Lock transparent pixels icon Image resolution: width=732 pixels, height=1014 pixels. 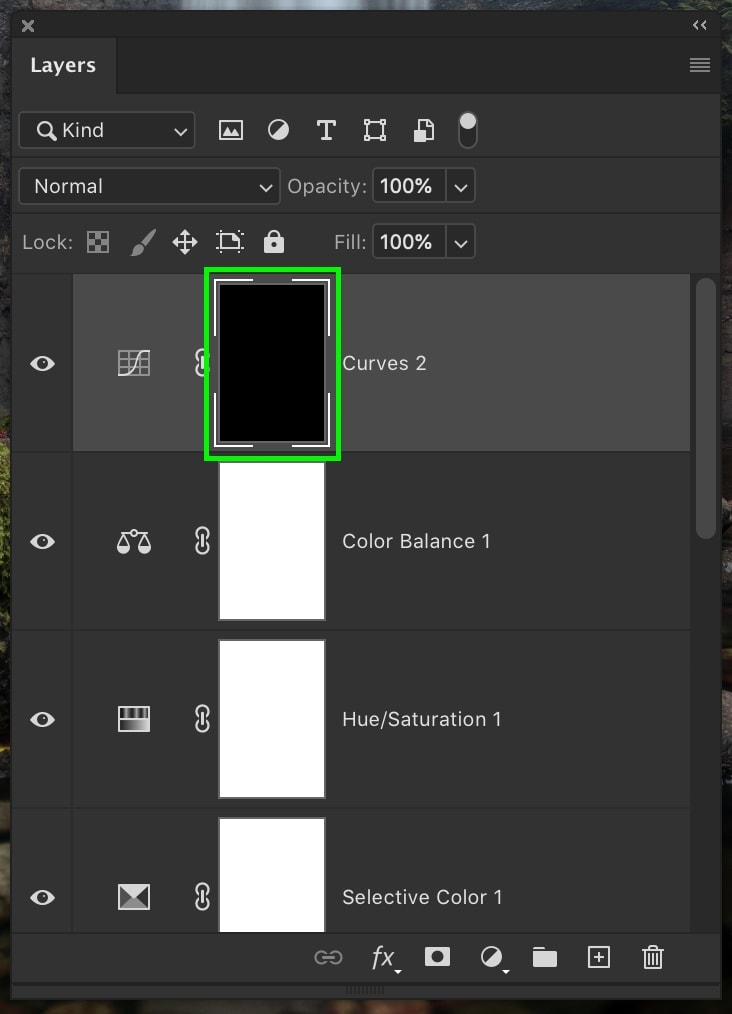(x=98, y=243)
